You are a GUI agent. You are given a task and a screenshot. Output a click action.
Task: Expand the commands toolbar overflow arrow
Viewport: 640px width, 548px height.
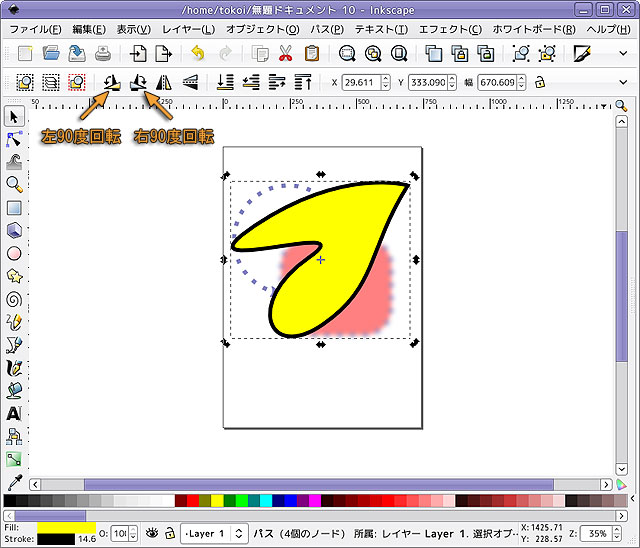(x=624, y=53)
